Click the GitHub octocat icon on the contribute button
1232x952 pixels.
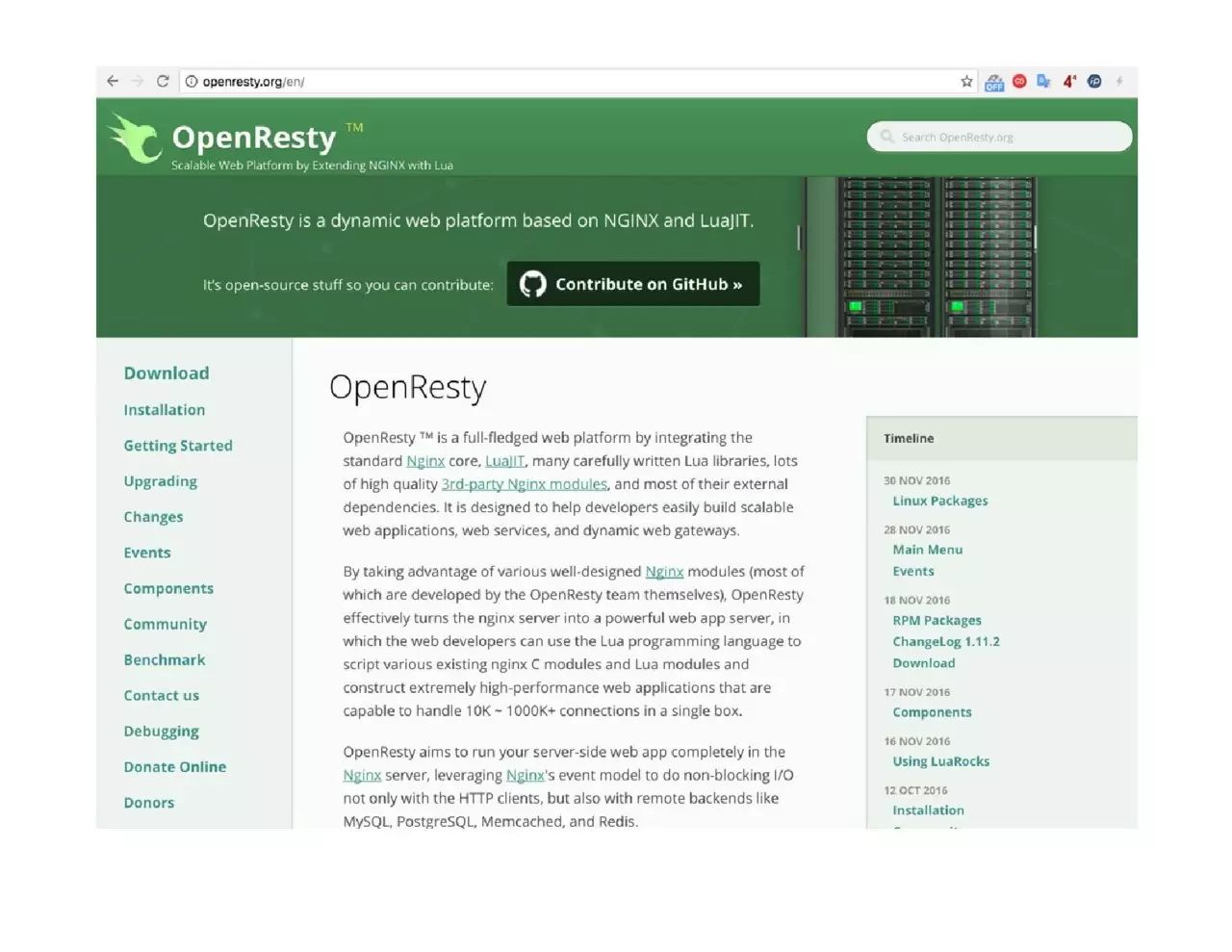pos(532,284)
